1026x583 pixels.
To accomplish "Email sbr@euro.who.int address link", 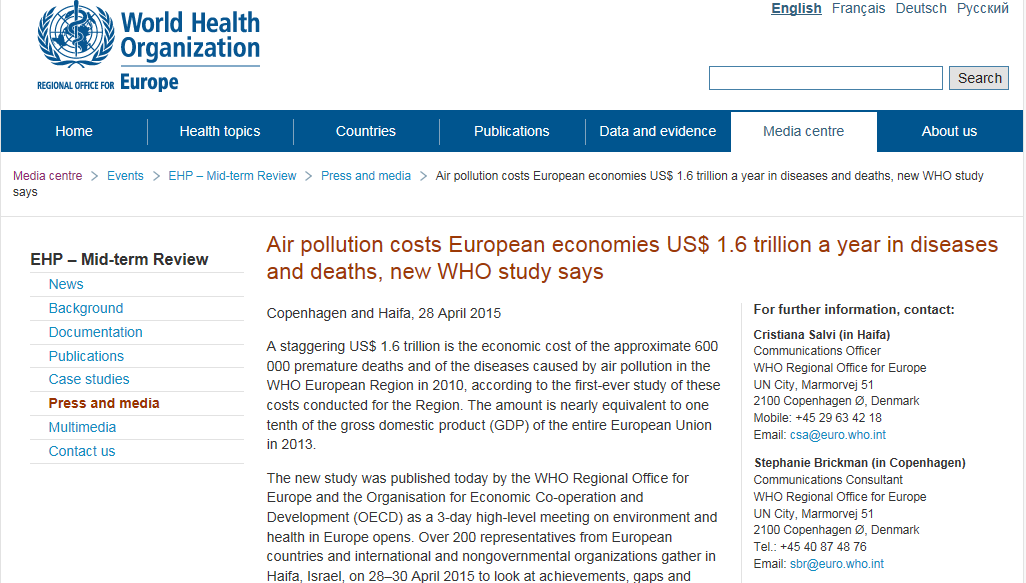I will click(836, 564).
